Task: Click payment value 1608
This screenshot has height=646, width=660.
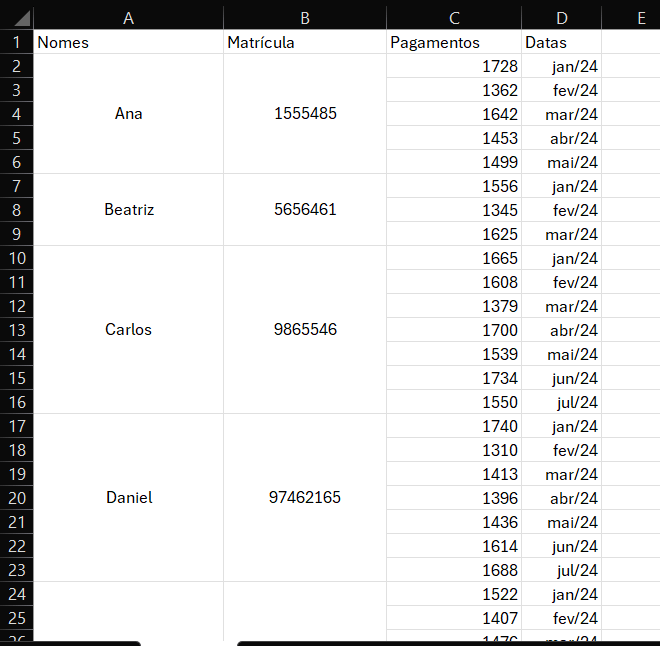Action: [x=454, y=282]
